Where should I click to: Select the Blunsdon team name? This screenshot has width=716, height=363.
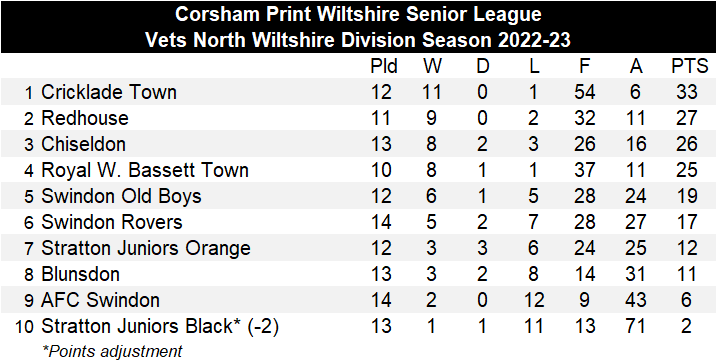(80, 274)
